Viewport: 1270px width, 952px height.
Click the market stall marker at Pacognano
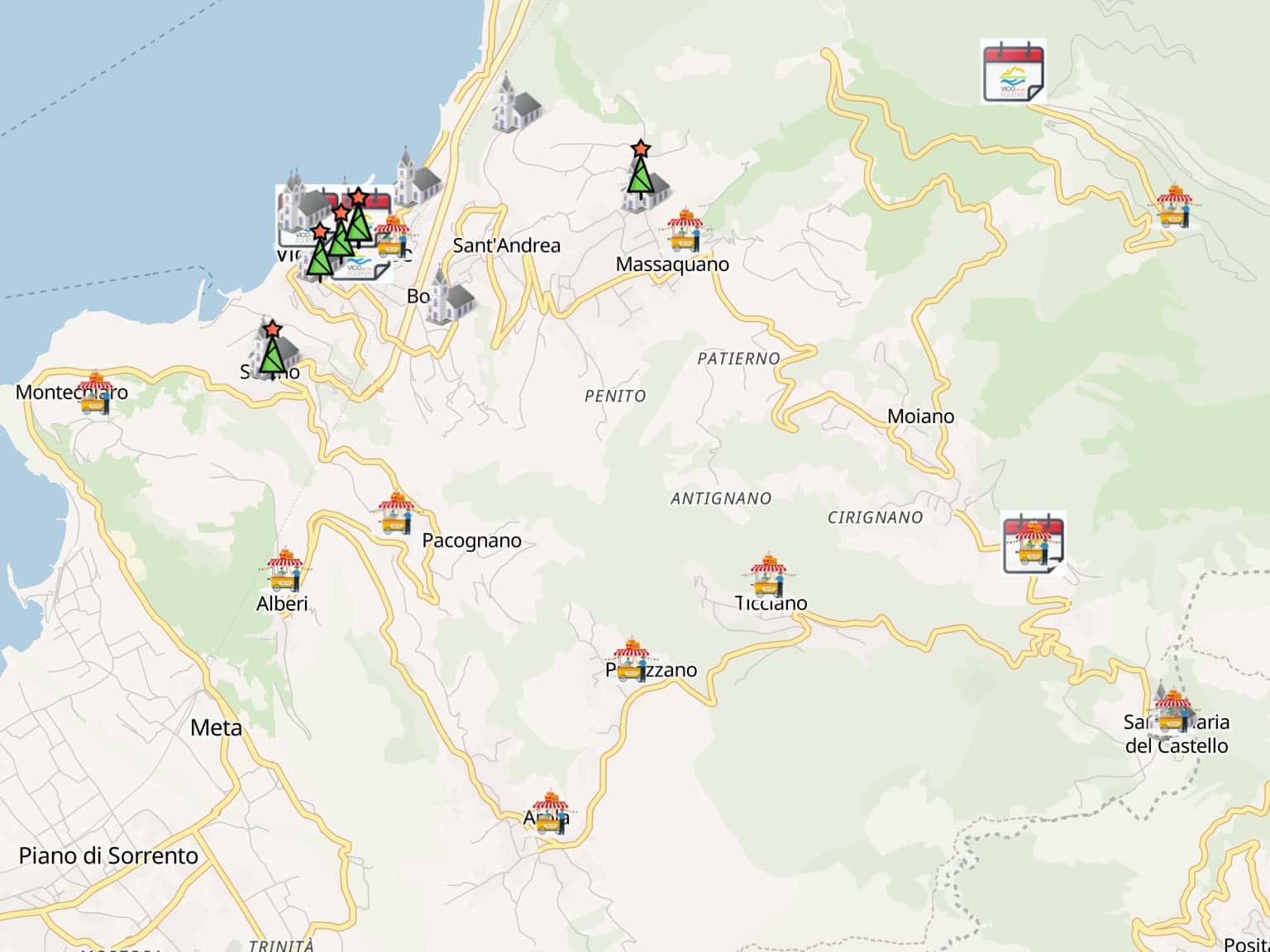point(396,514)
